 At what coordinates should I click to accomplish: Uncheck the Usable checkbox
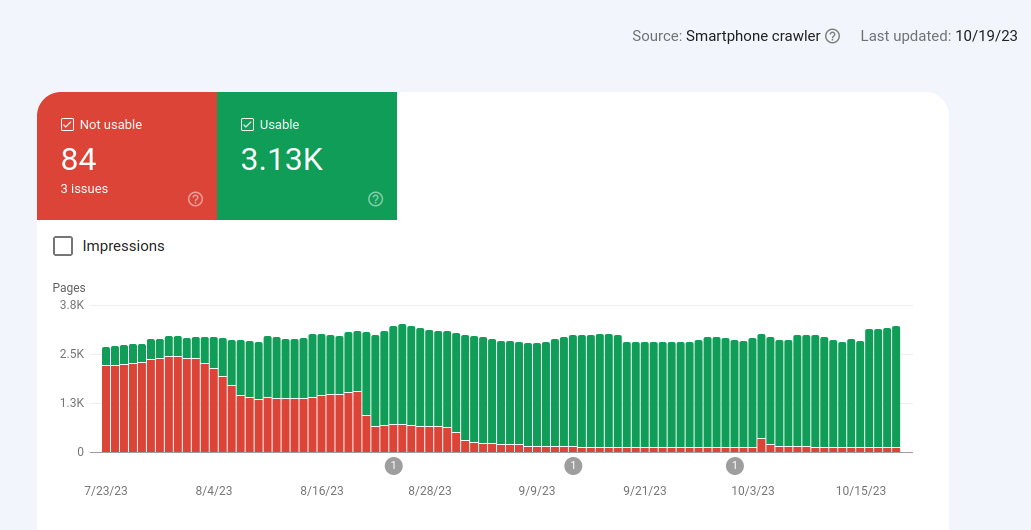click(248, 125)
